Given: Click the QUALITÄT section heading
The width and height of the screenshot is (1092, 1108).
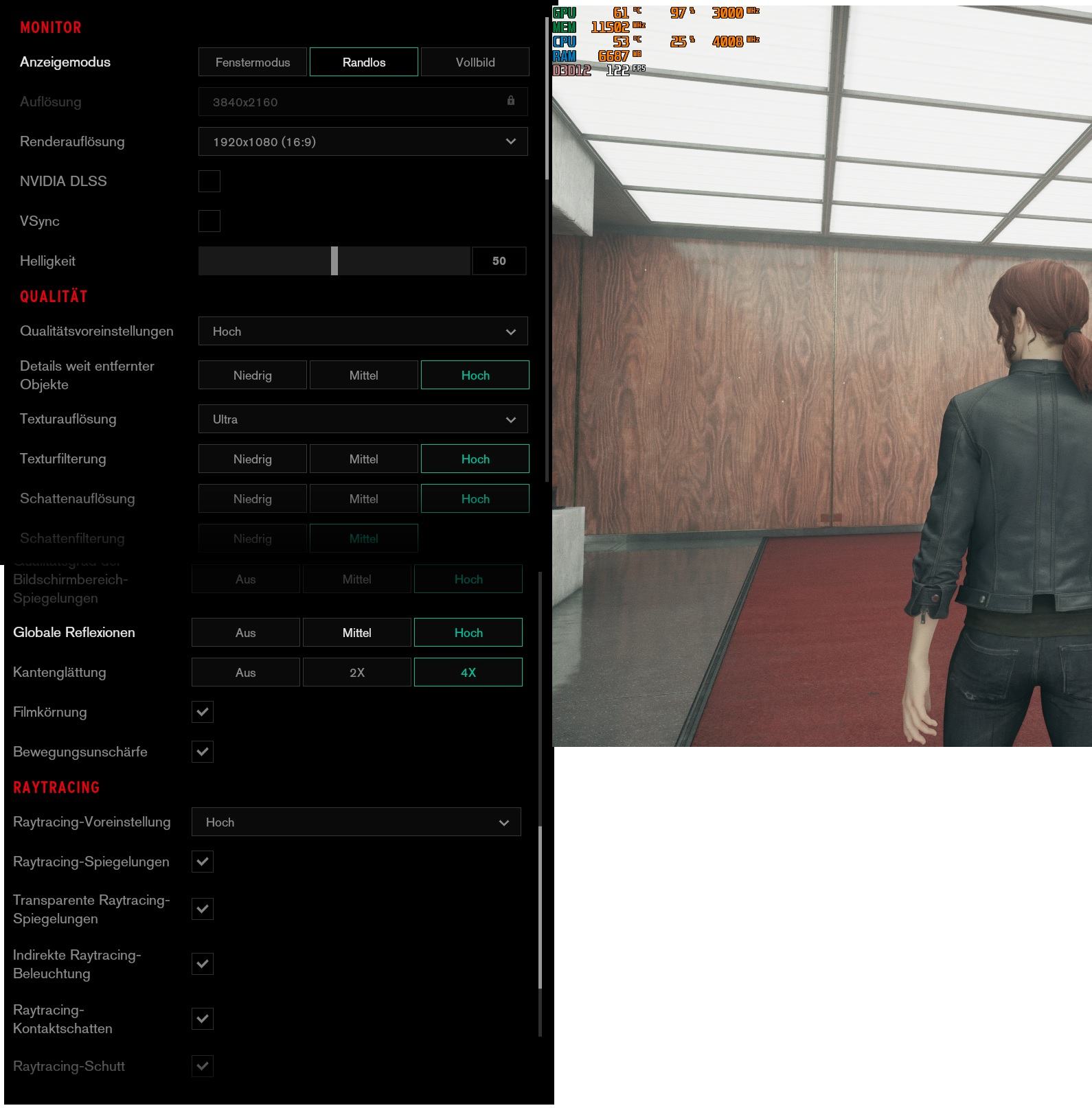Looking at the screenshot, I should point(54,297).
